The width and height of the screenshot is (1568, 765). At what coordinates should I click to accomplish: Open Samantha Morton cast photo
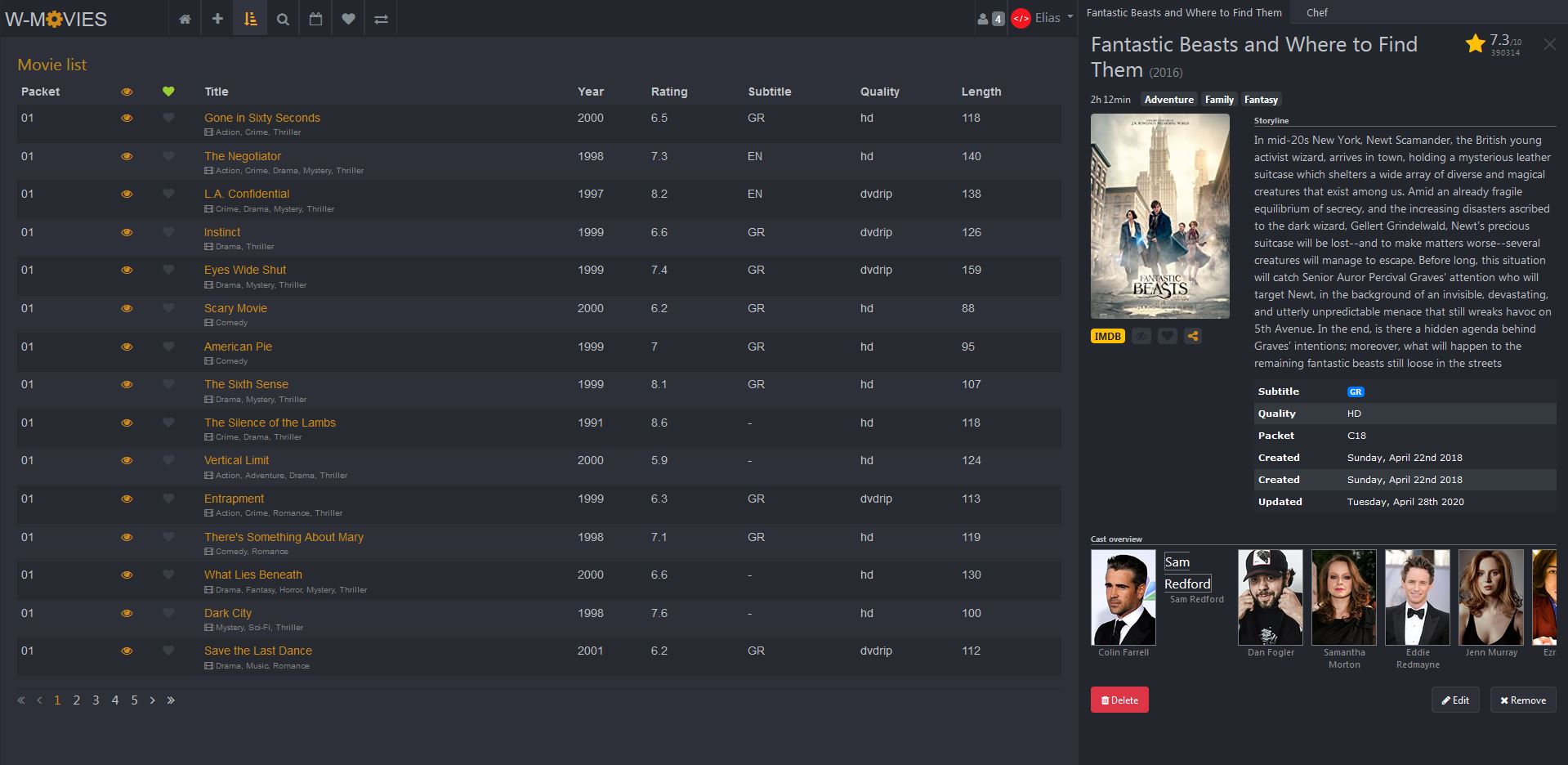(x=1344, y=597)
